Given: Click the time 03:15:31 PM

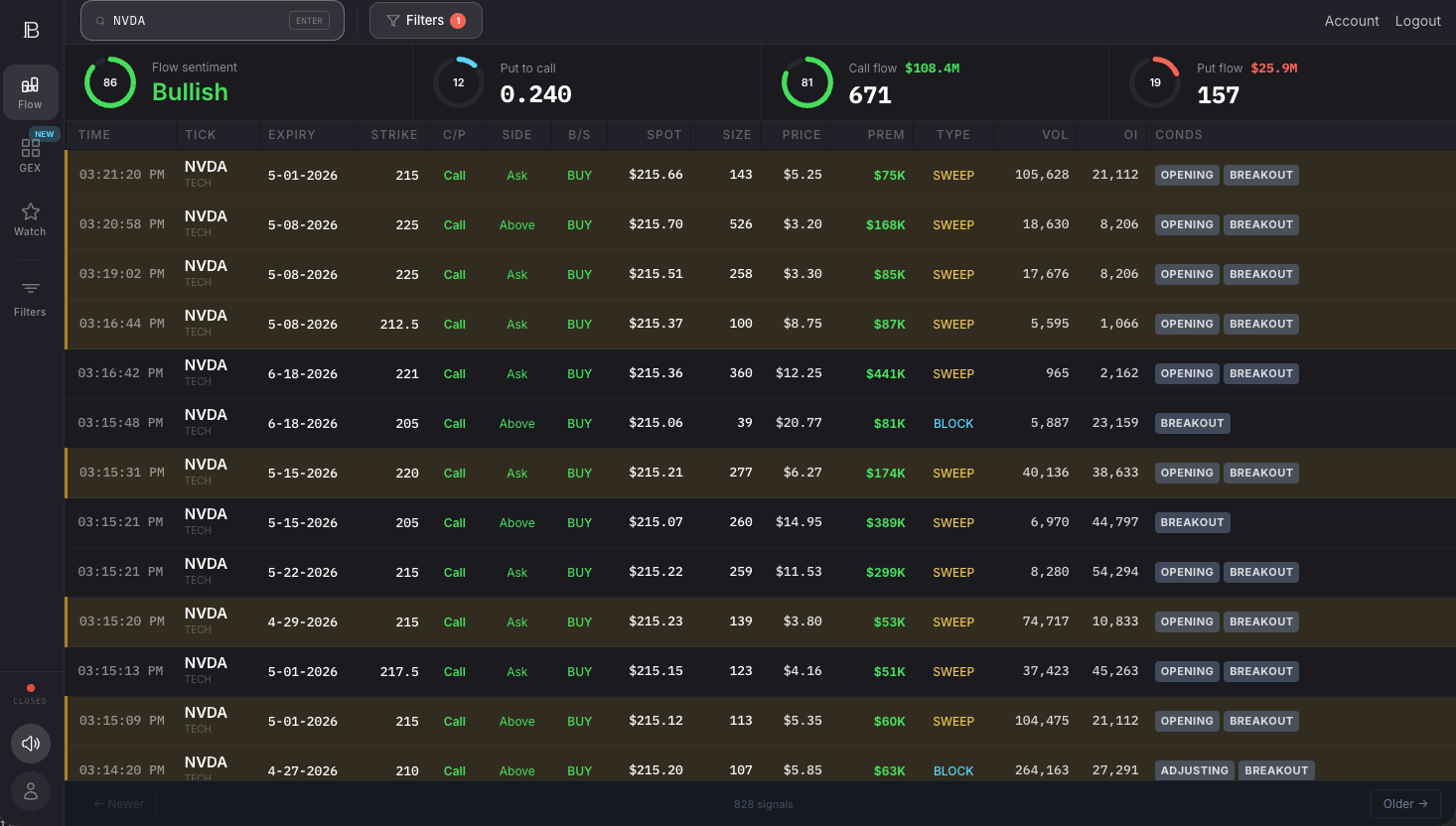Looking at the screenshot, I should click(122, 473).
